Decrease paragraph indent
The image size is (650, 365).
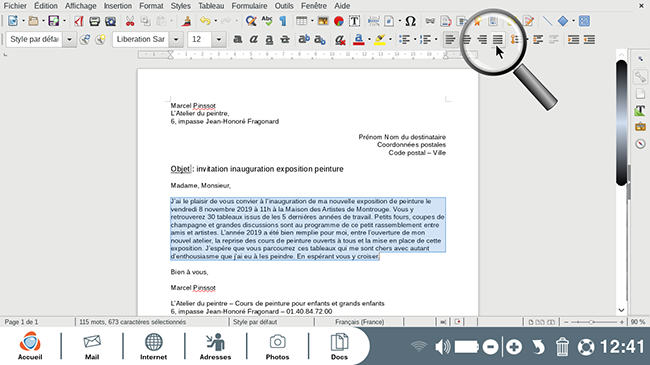point(589,39)
